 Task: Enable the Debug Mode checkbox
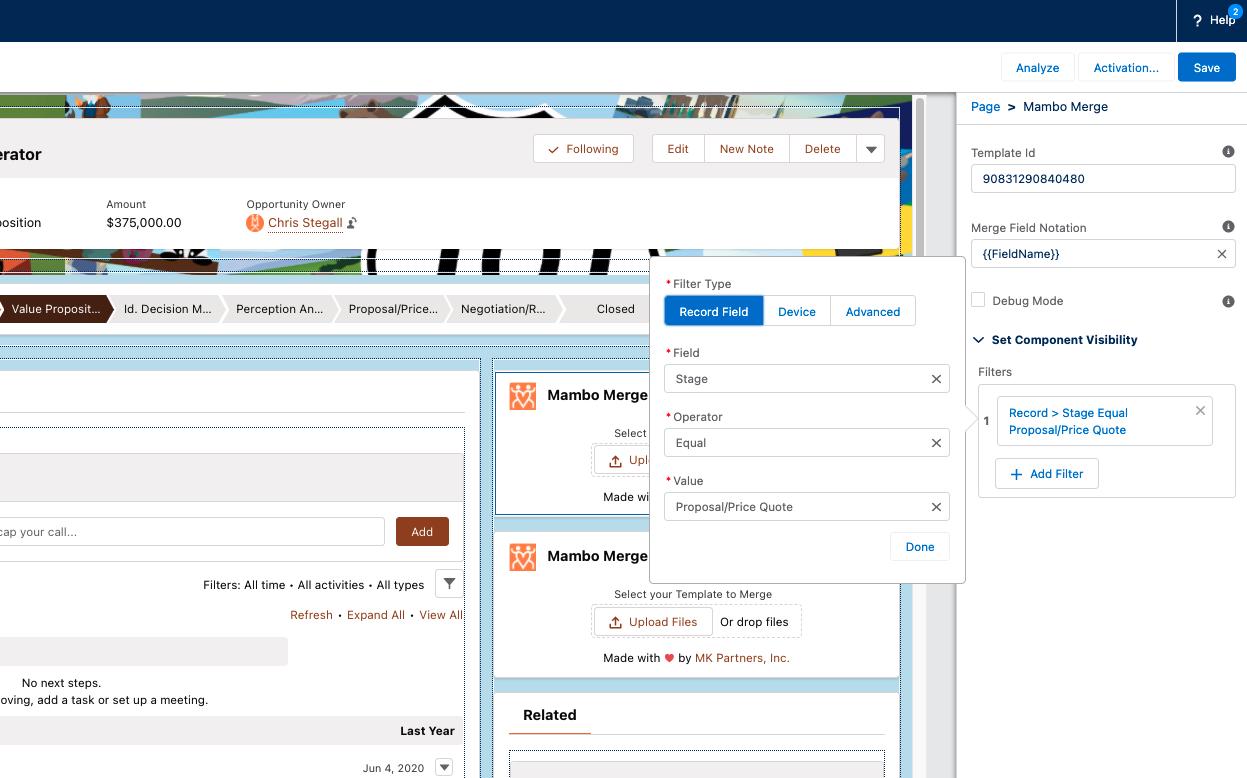(x=978, y=300)
